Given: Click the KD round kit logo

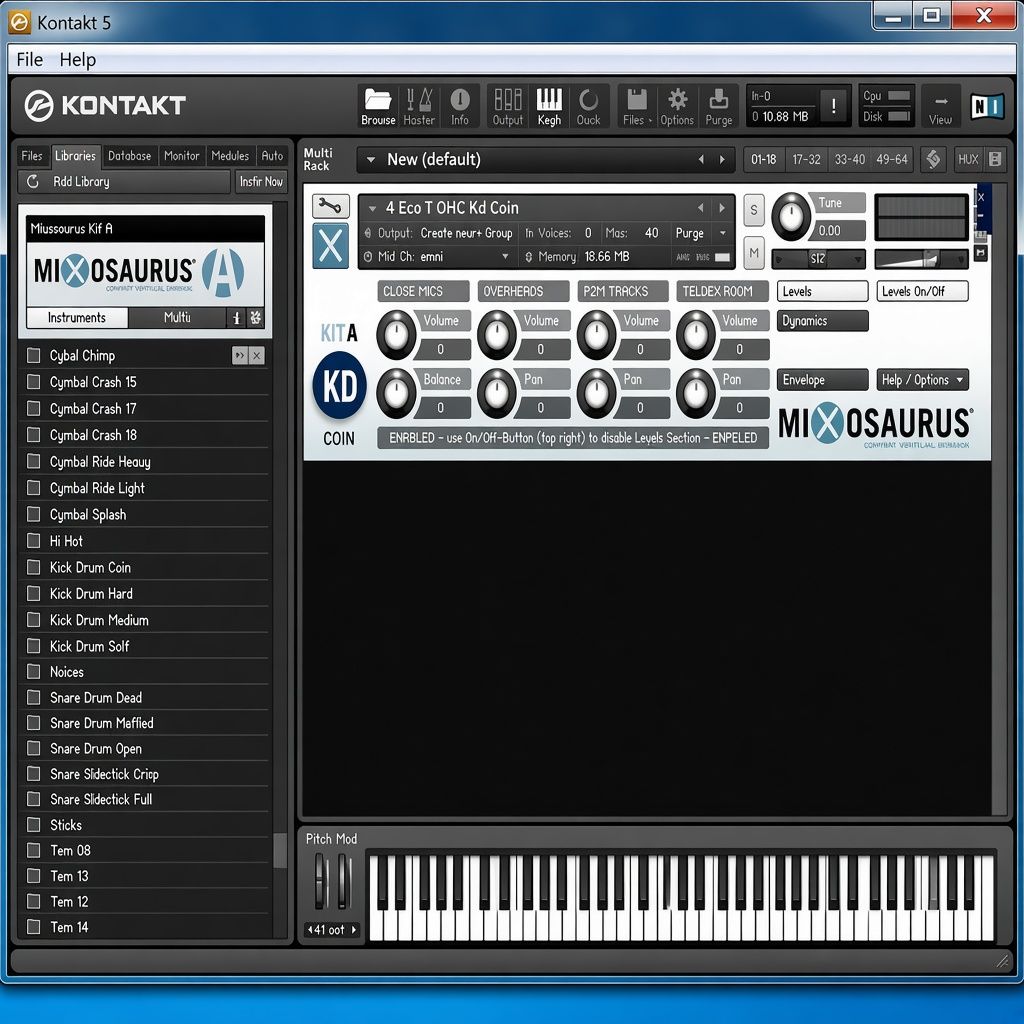Looking at the screenshot, I should 340,385.
